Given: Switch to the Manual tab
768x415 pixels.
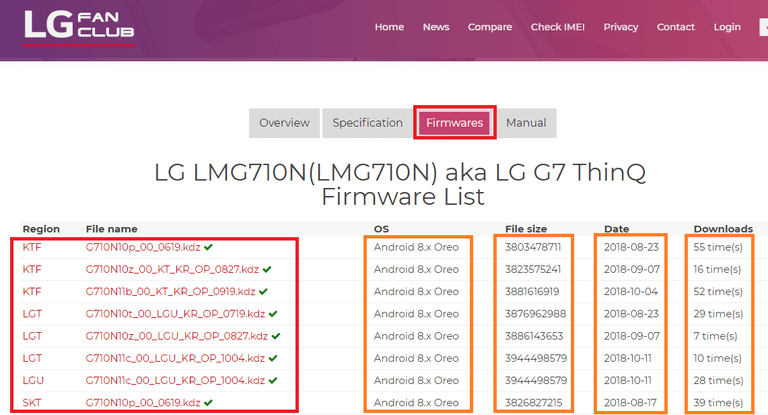Looking at the screenshot, I should click(x=527, y=123).
